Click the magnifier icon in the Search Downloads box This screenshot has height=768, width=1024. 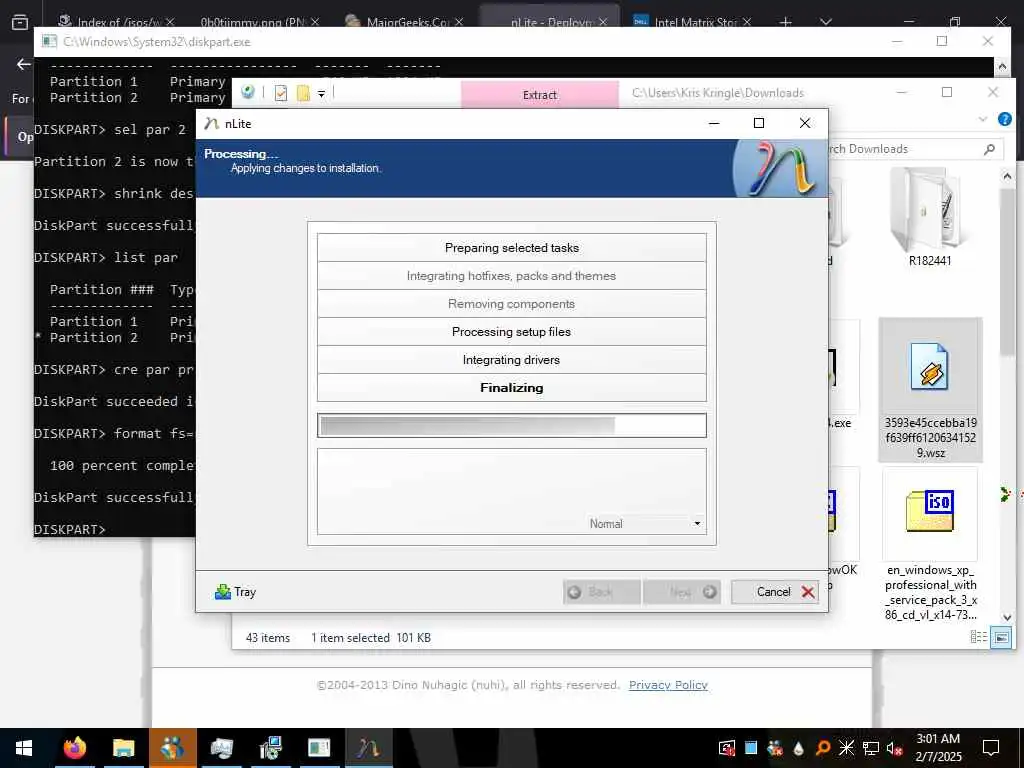(989, 149)
